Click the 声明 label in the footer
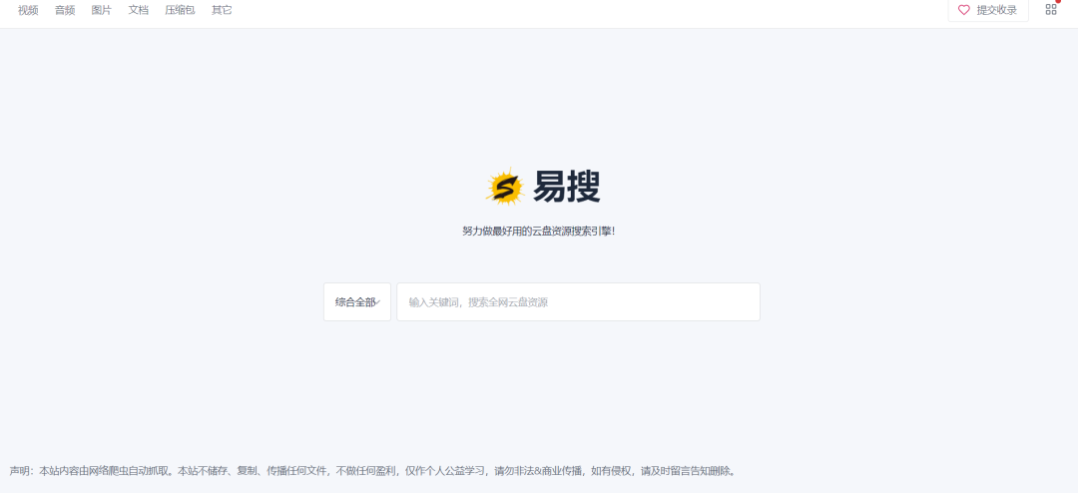Viewport: 1078px width, 493px height. click(x=21, y=471)
